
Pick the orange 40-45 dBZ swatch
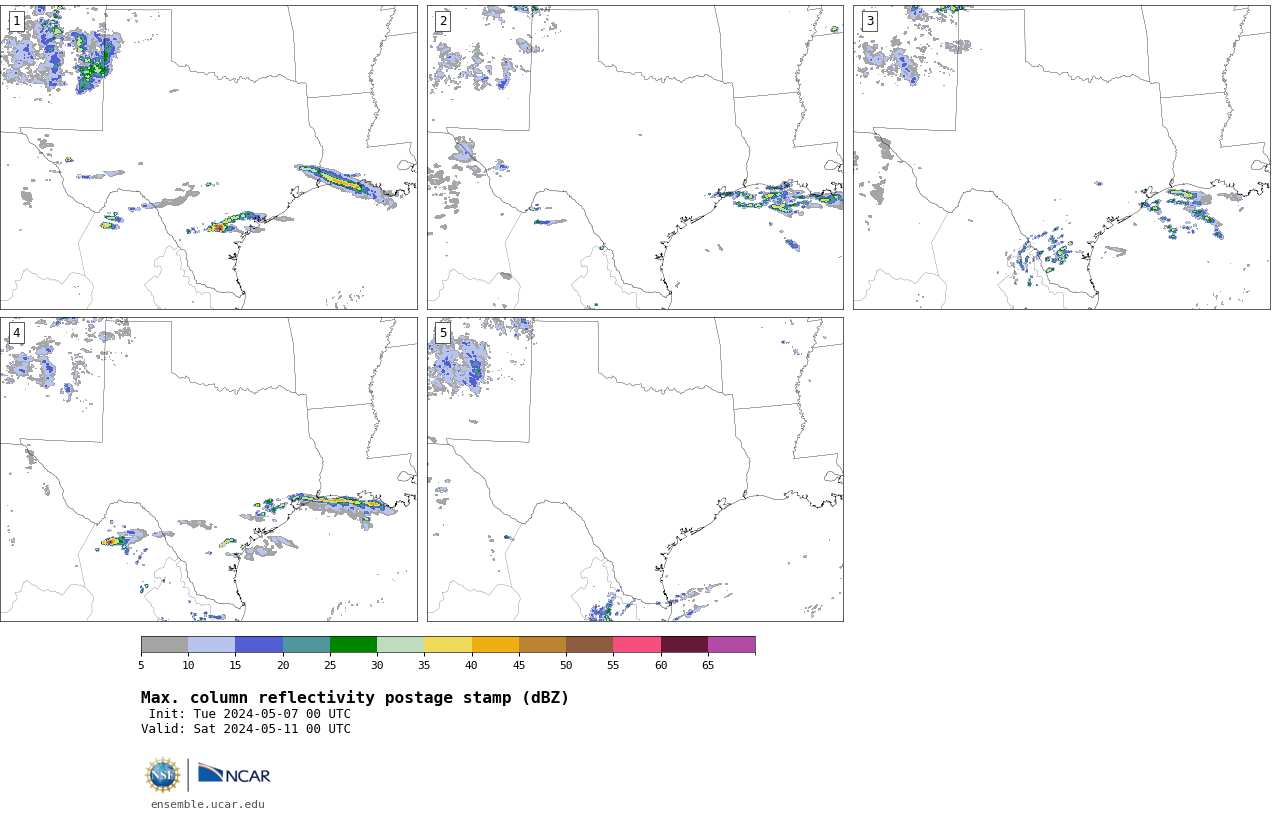click(495, 644)
